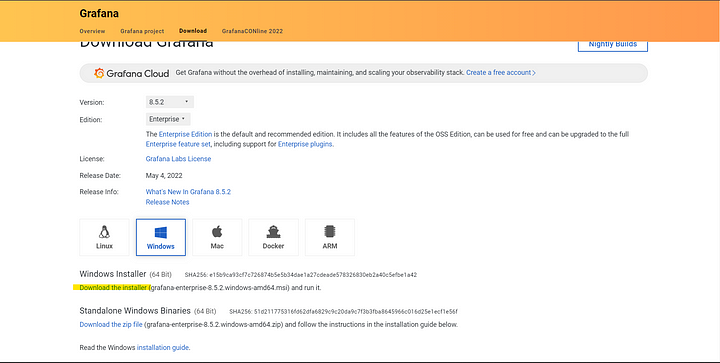Switch to the Grafana project tab
This screenshot has width=720, height=363.
(142, 31)
